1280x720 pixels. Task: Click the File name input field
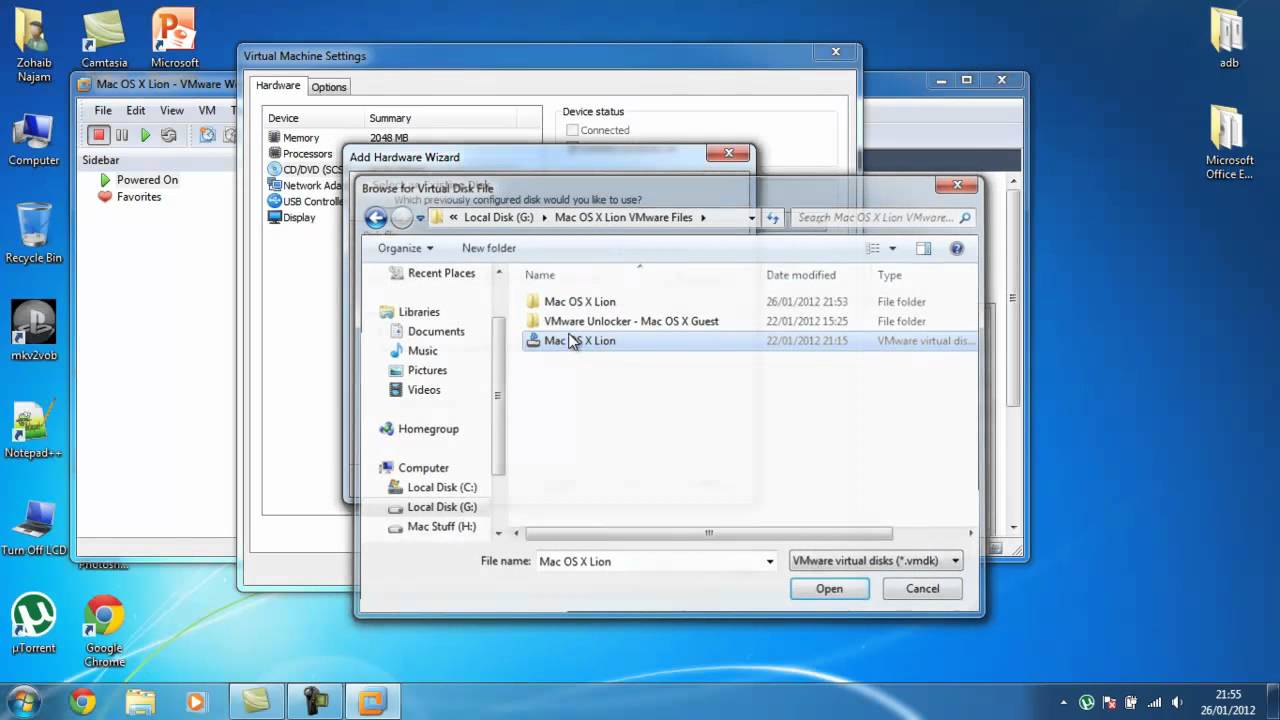(649, 561)
